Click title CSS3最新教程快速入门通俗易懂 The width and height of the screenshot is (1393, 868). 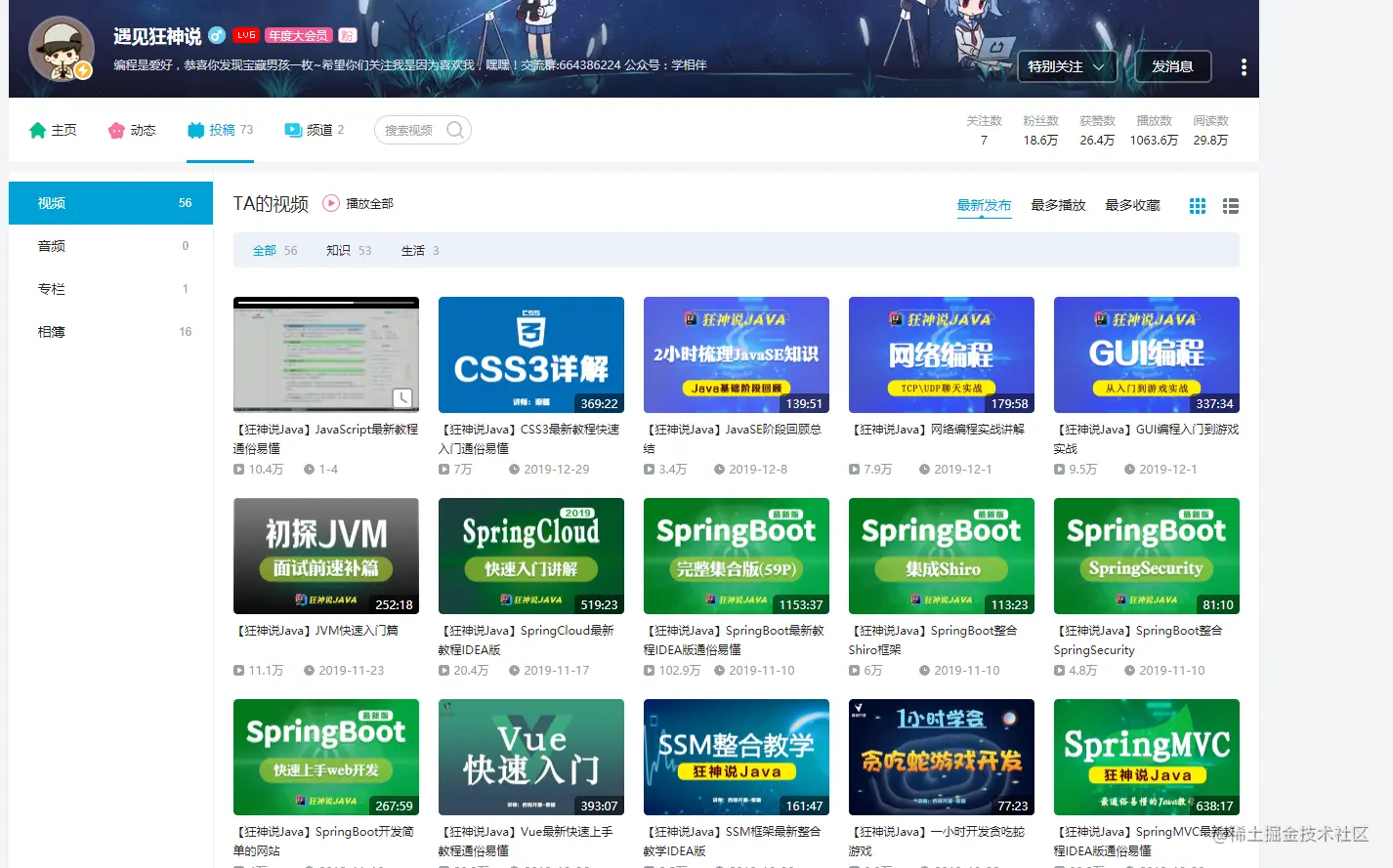[531, 438]
